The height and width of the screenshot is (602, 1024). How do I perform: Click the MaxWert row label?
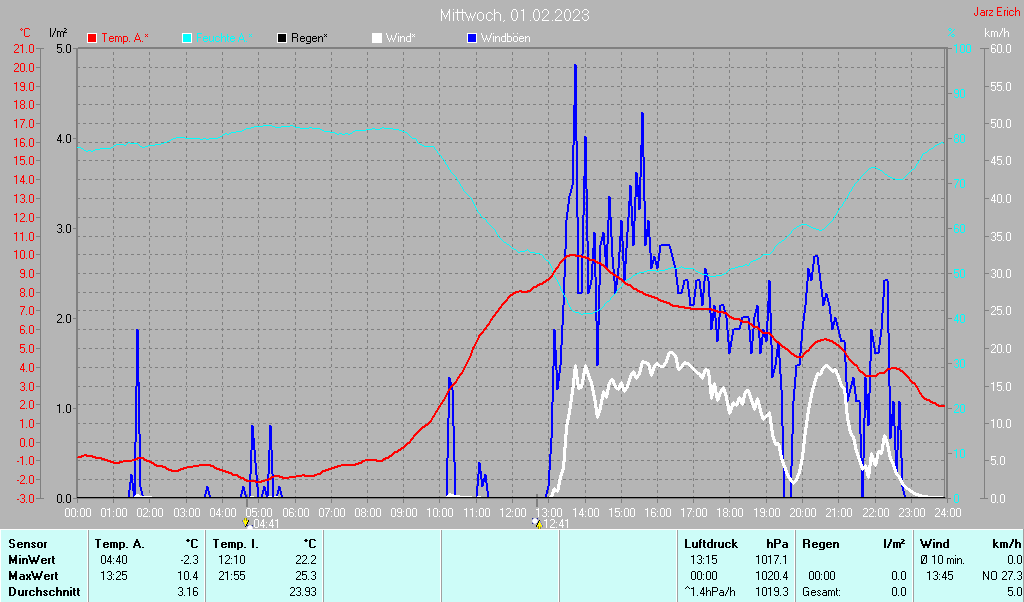click(x=33, y=577)
